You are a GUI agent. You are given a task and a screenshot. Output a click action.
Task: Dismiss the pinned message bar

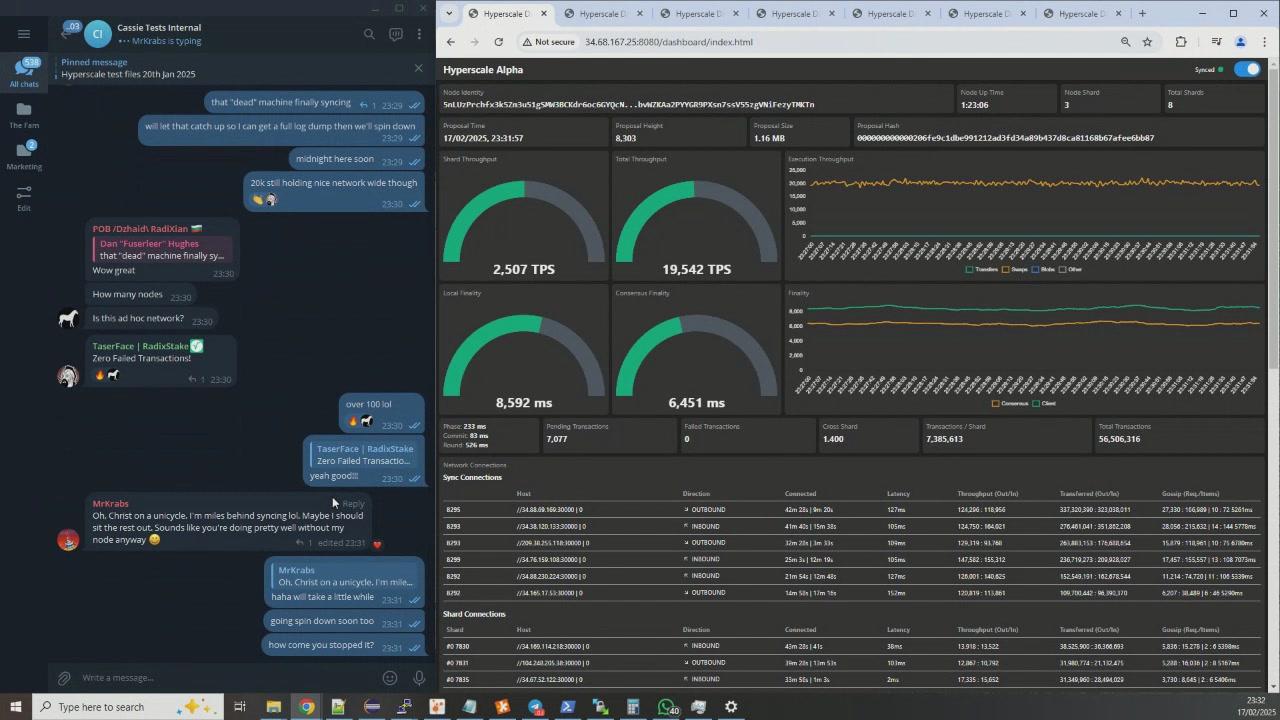[x=418, y=68]
